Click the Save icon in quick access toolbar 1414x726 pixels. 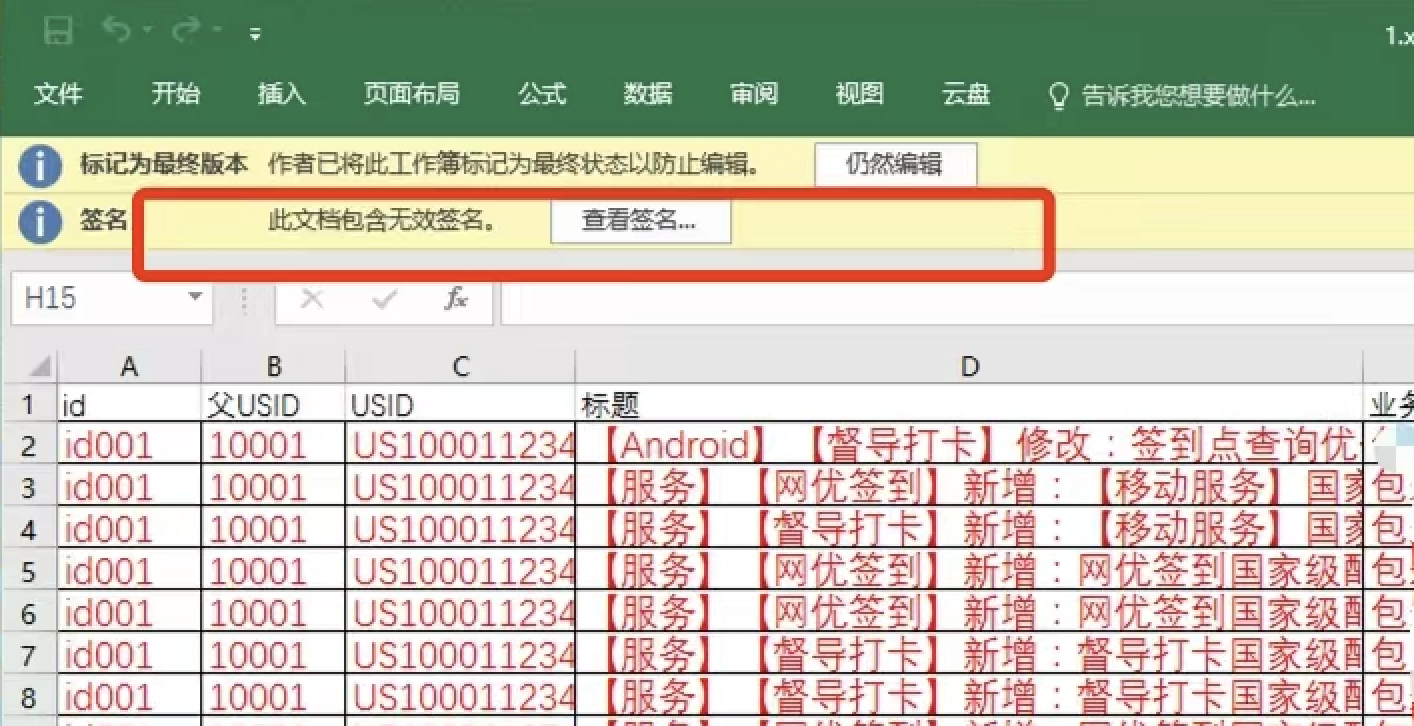pos(59,32)
